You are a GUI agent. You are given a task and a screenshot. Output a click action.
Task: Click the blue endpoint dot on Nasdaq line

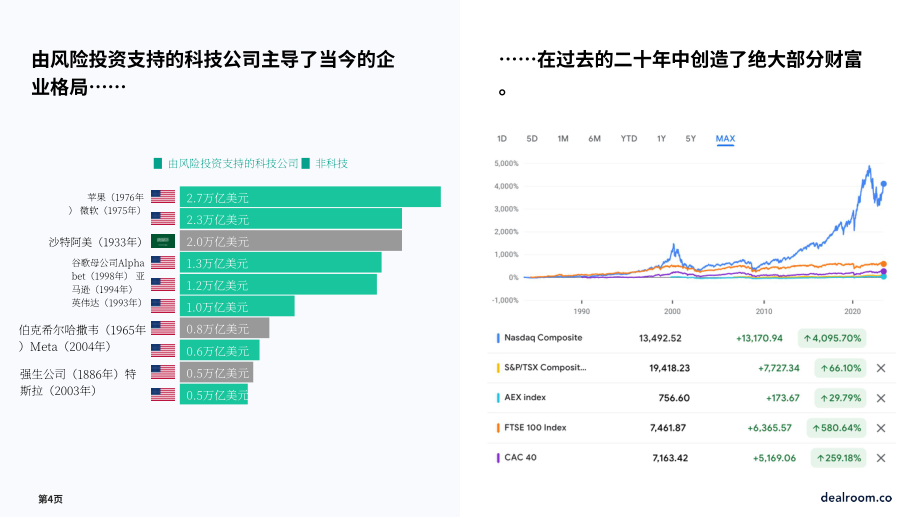click(884, 184)
